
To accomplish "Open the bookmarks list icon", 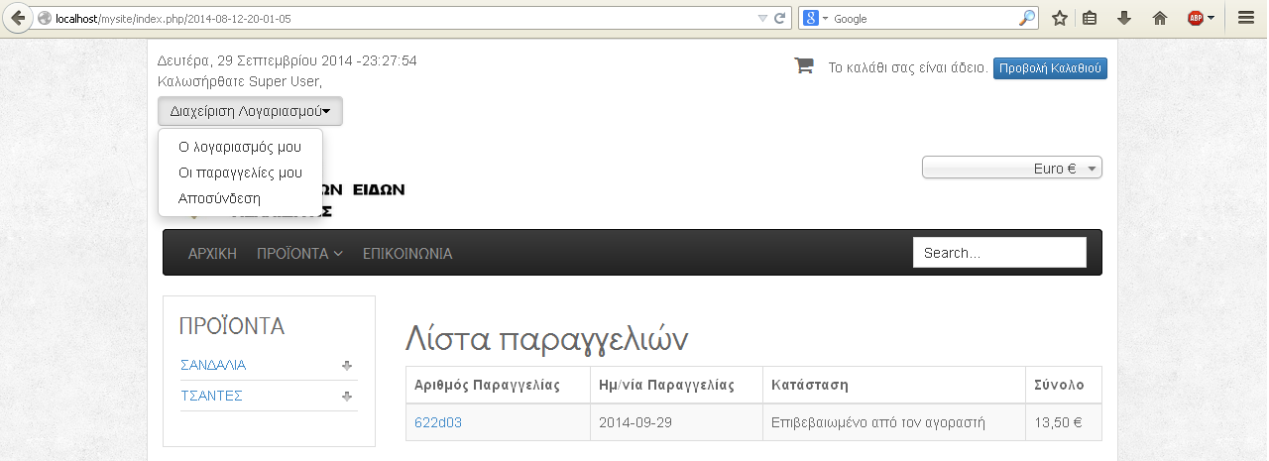I will pyautogui.click(x=1091, y=18).
